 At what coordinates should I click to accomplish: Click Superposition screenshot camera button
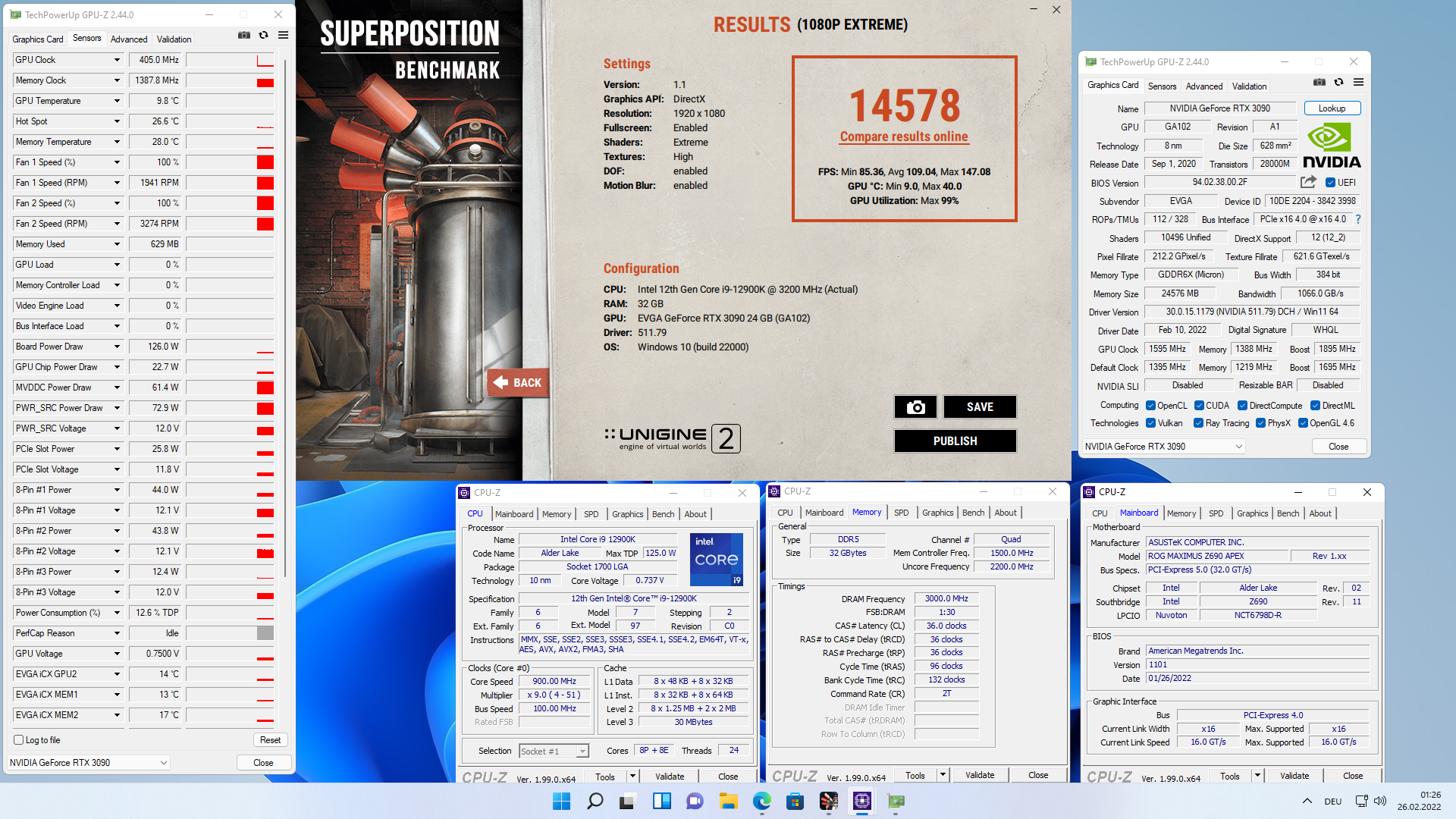click(x=915, y=407)
